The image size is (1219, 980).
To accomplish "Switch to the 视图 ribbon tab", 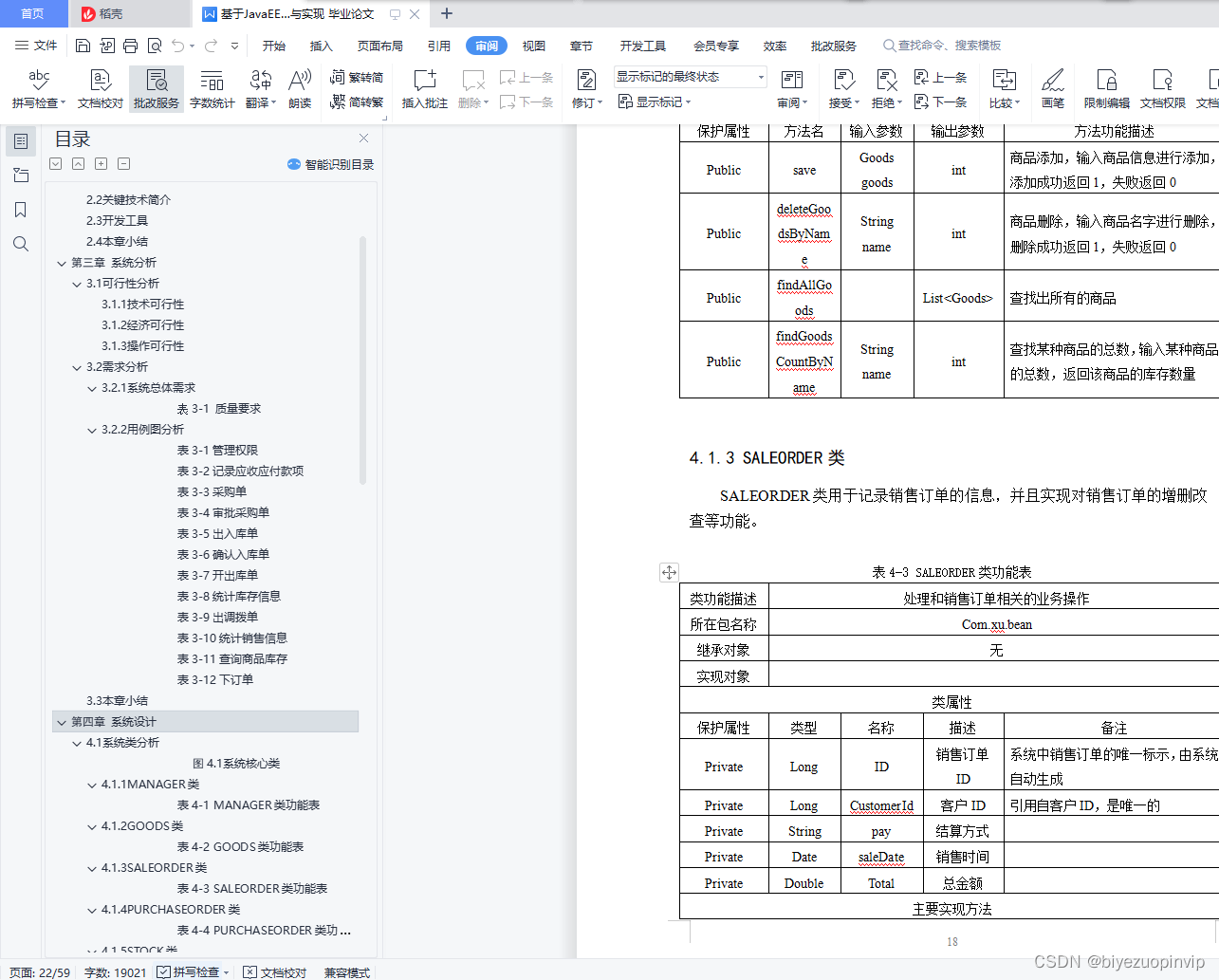I will click(x=533, y=45).
